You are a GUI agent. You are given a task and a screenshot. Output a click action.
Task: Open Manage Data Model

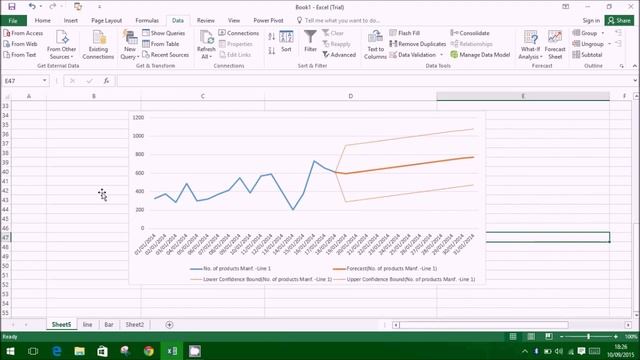[x=480, y=54]
